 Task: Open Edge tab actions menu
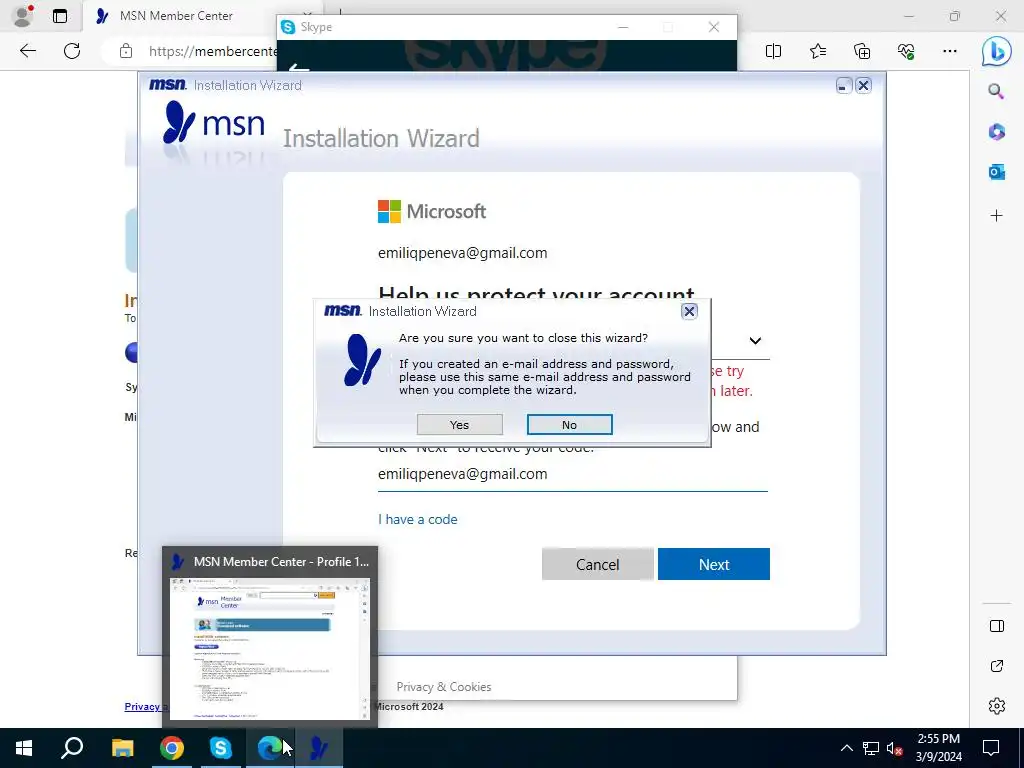click(x=60, y=16)
